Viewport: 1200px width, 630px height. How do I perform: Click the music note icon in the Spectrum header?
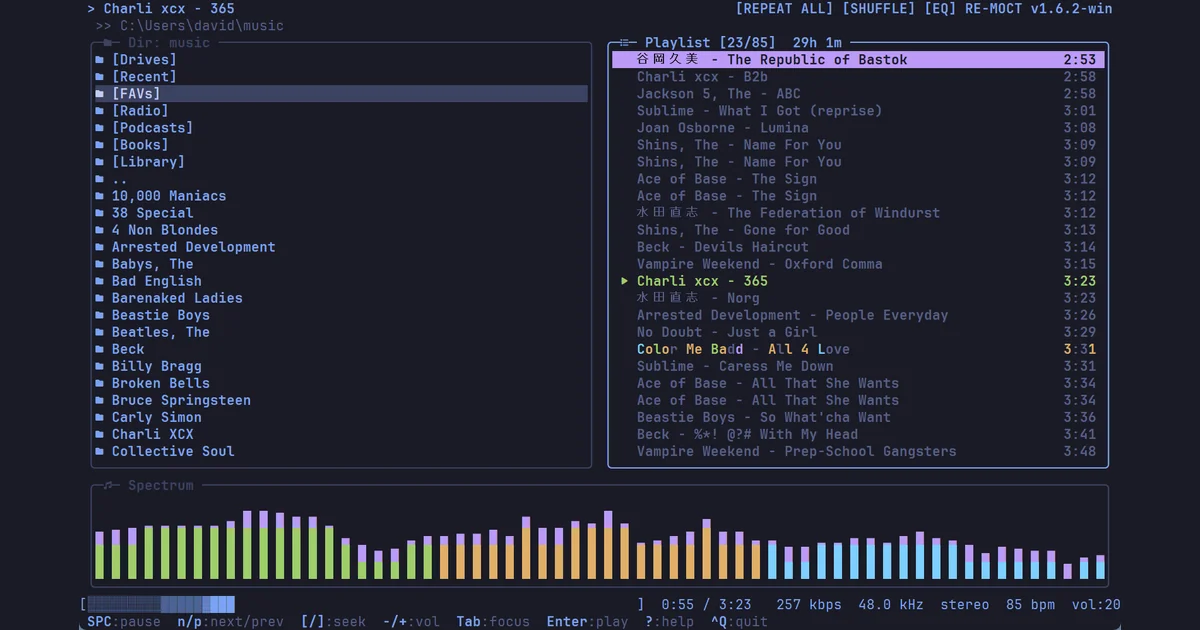[108, 486]
